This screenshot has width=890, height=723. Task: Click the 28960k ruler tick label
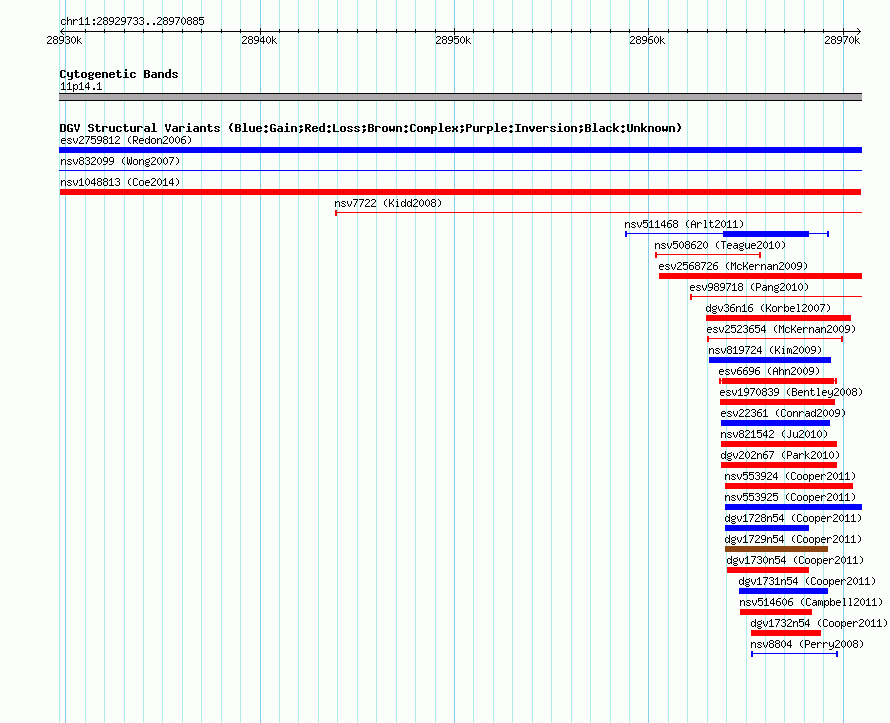(x=647, y=40)
